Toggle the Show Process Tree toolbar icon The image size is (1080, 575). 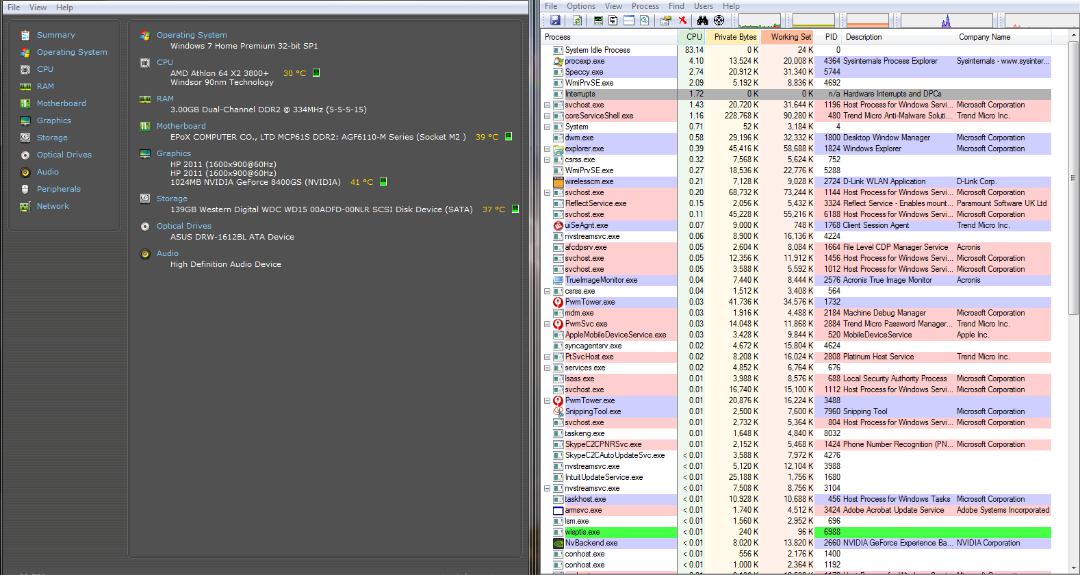pyautogui.click(x=613, y=21)
